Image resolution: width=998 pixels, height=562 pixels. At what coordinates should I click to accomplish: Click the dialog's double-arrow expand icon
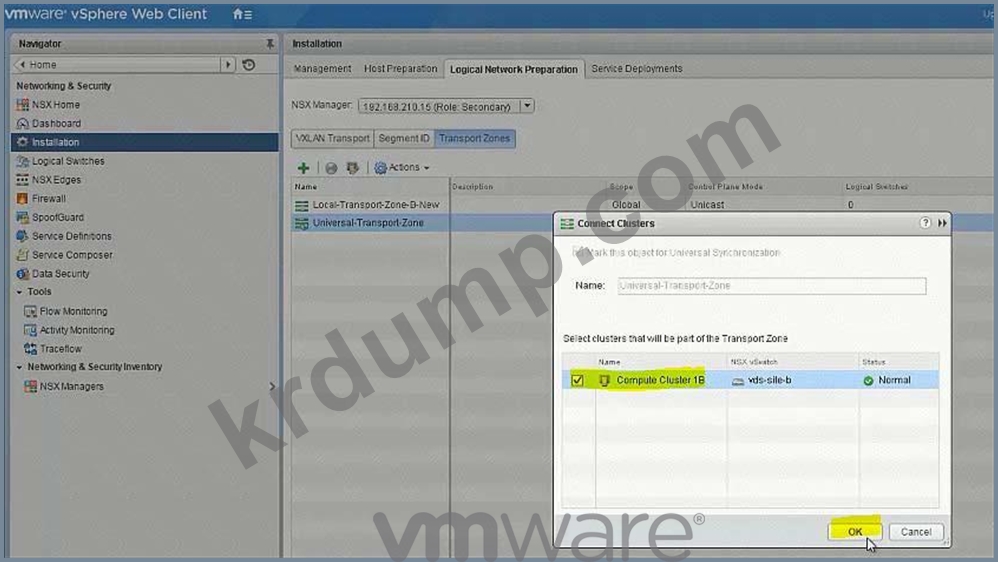pyautogui.click(x=942, y=223)
